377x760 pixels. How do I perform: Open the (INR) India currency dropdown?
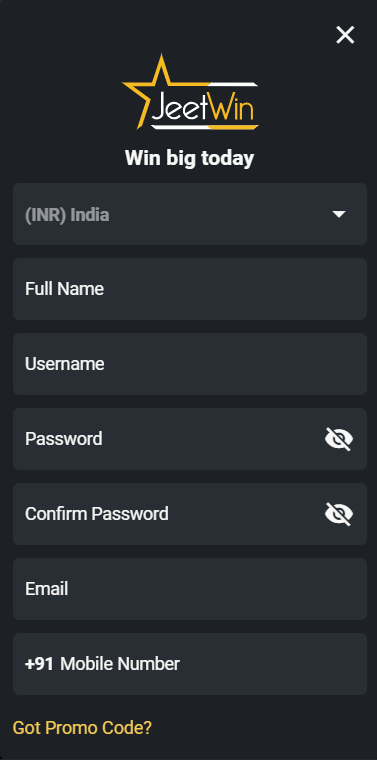(x=190, y=214)
